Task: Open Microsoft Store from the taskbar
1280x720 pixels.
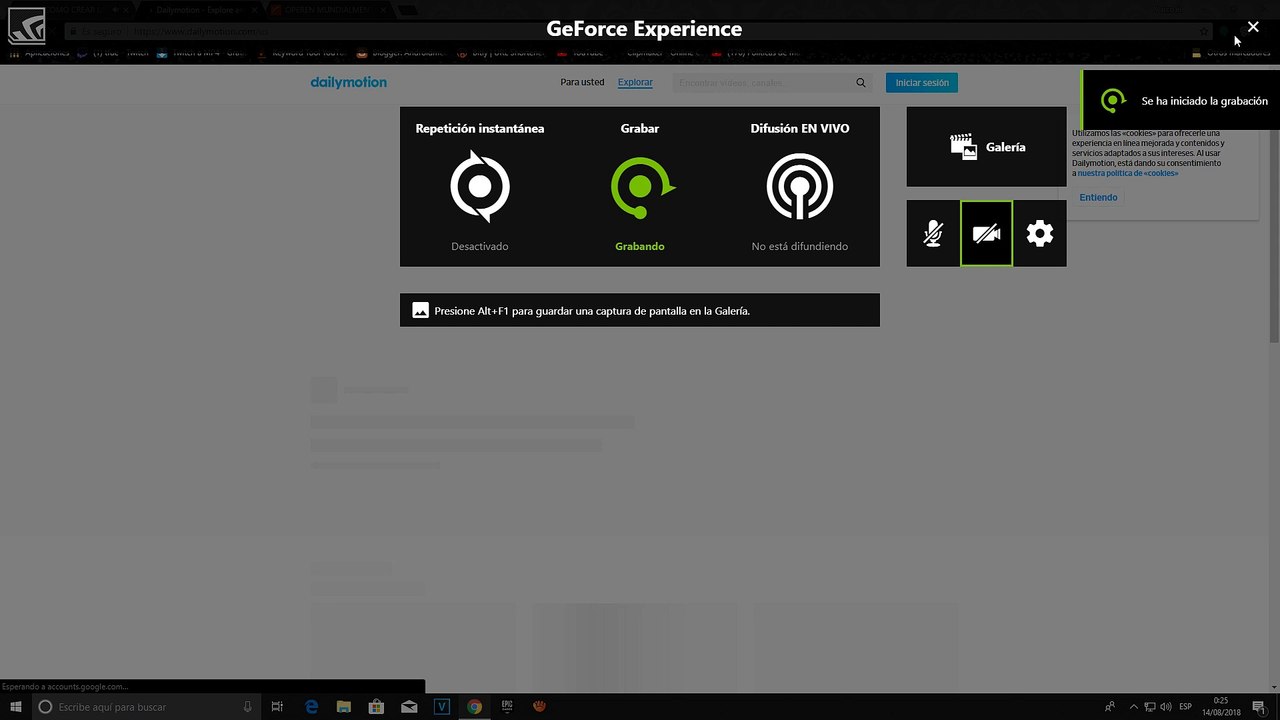Action: (376, 707)
